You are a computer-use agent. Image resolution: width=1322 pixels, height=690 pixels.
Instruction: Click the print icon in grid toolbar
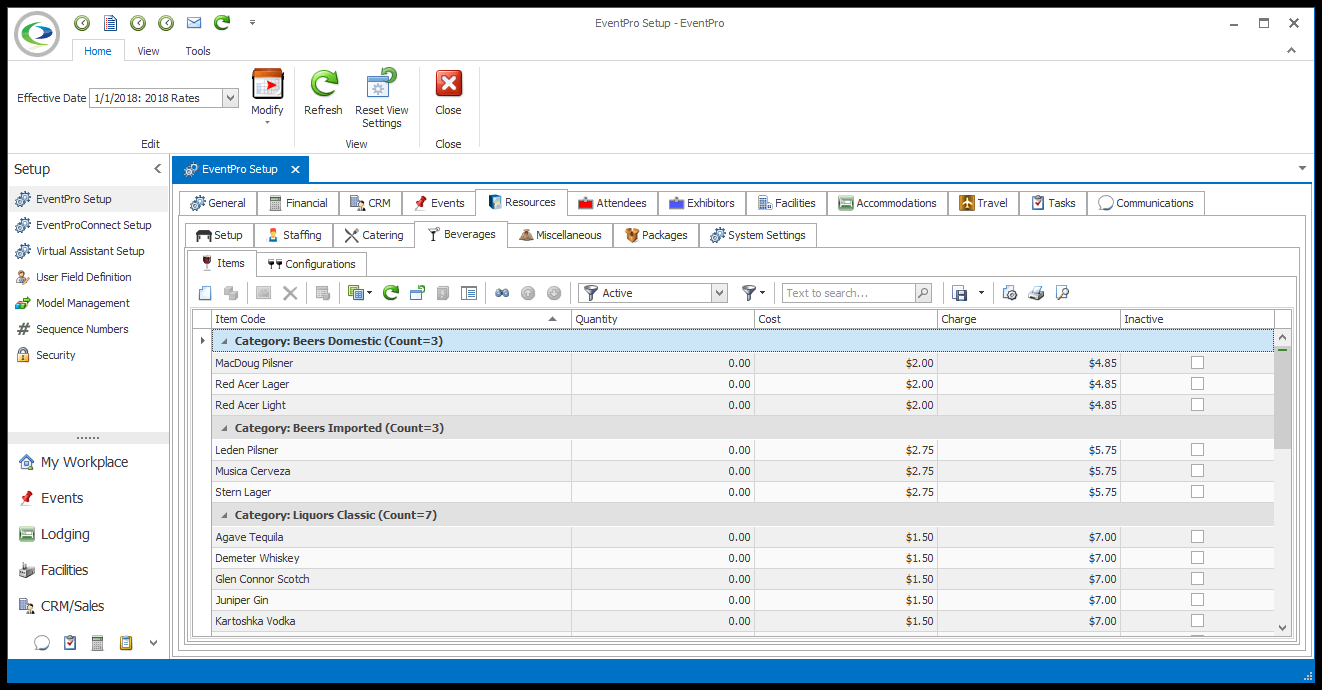point(1036,293)
